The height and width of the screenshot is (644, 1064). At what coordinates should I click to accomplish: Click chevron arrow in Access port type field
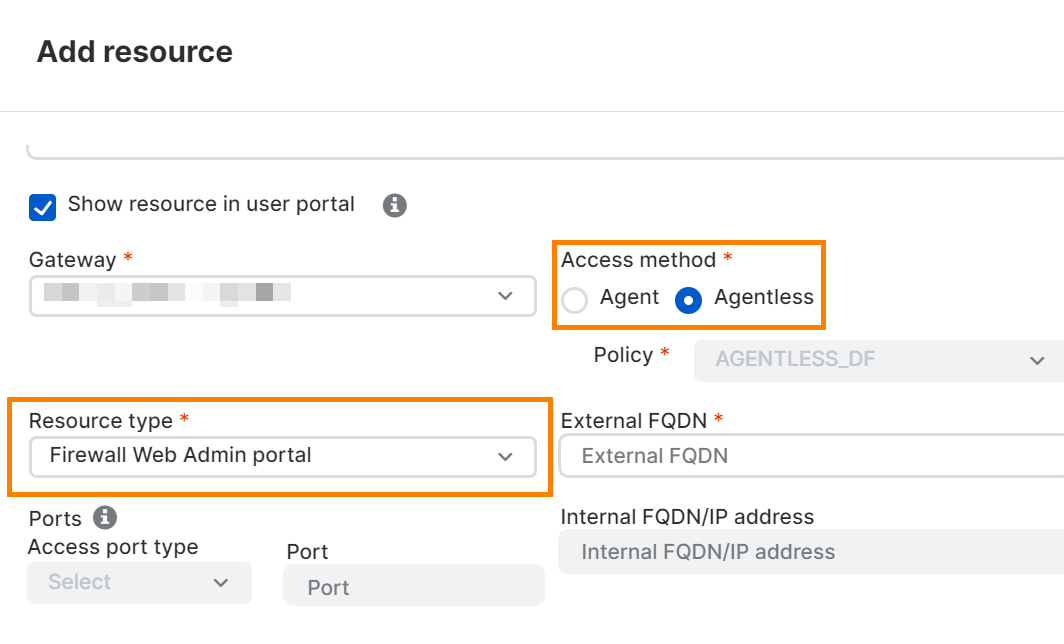(x=221, y=583)
